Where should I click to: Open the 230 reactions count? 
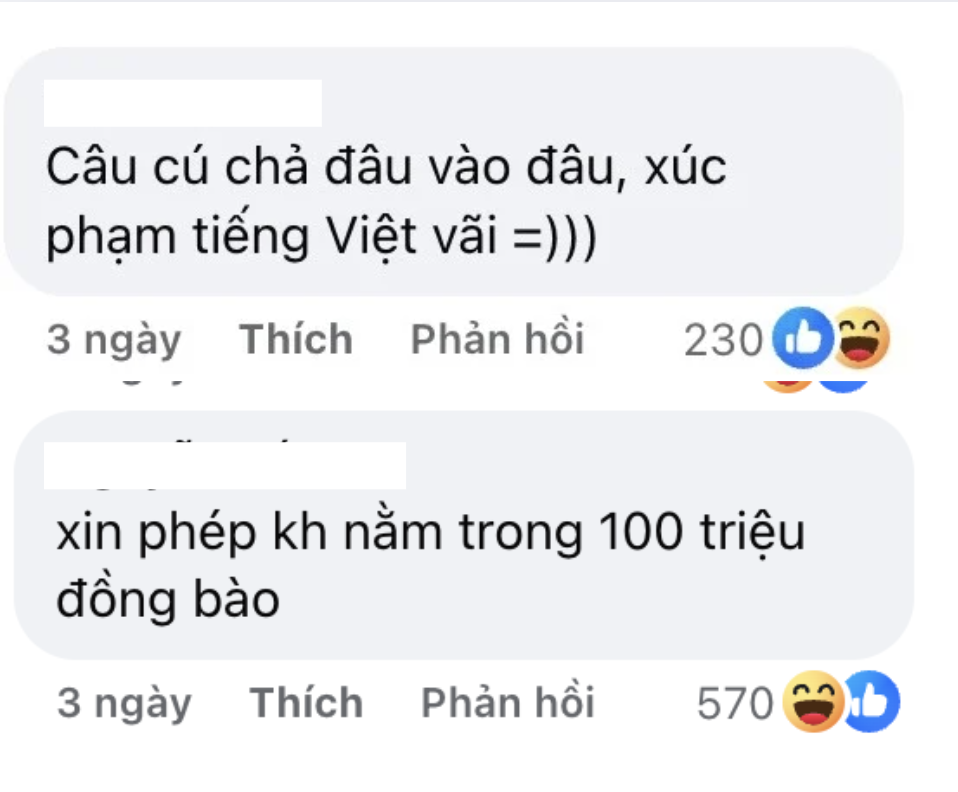point(723,340)
